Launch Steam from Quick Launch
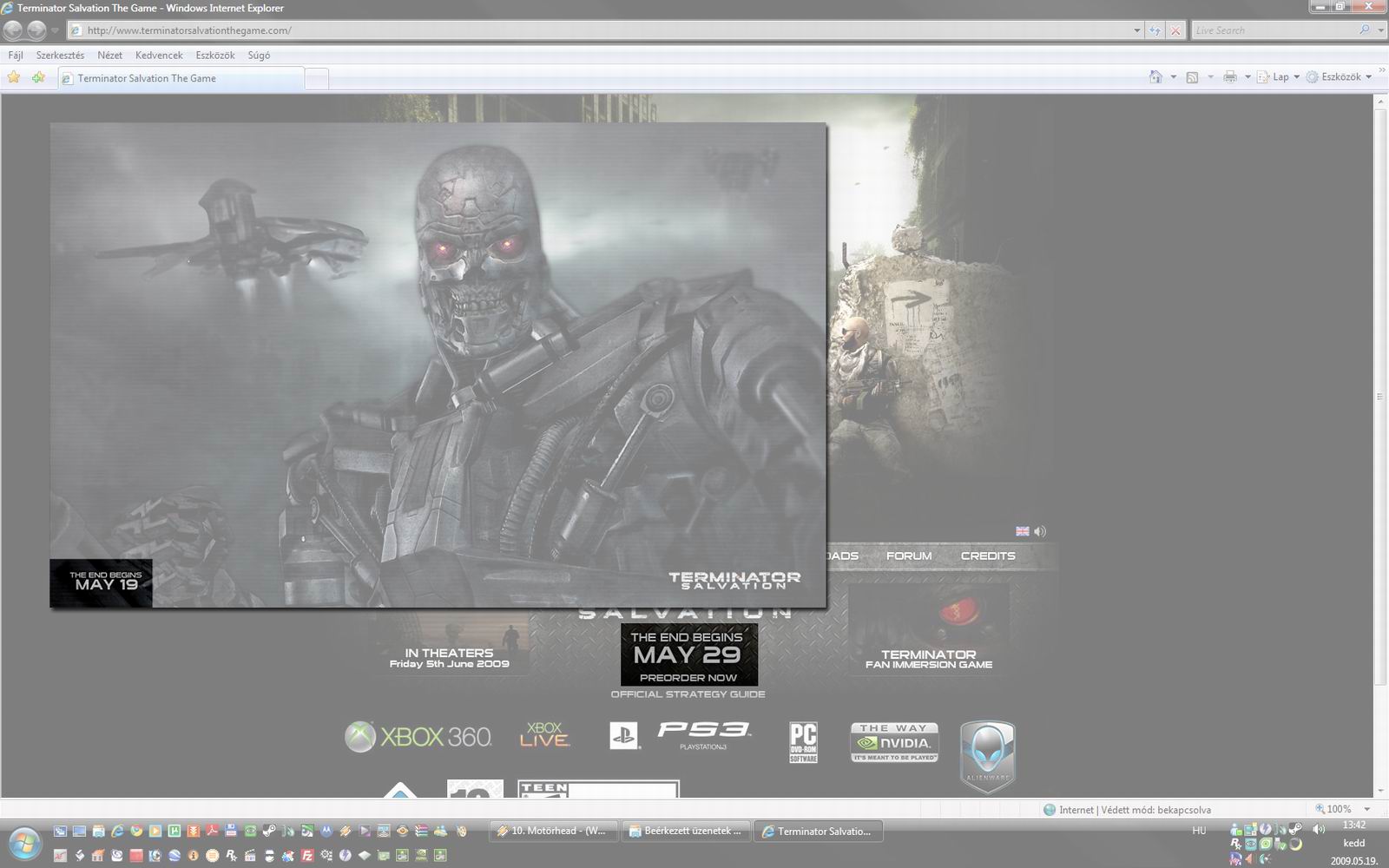This screenshot has width=1389, height=868. 269,831
